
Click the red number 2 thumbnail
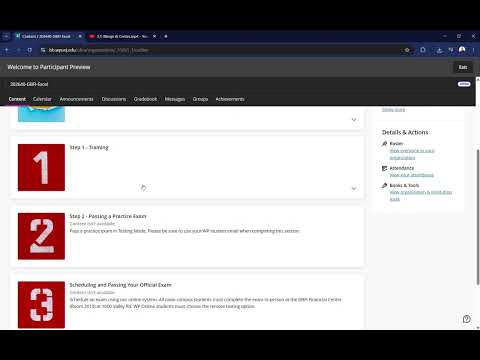point(41,236)
